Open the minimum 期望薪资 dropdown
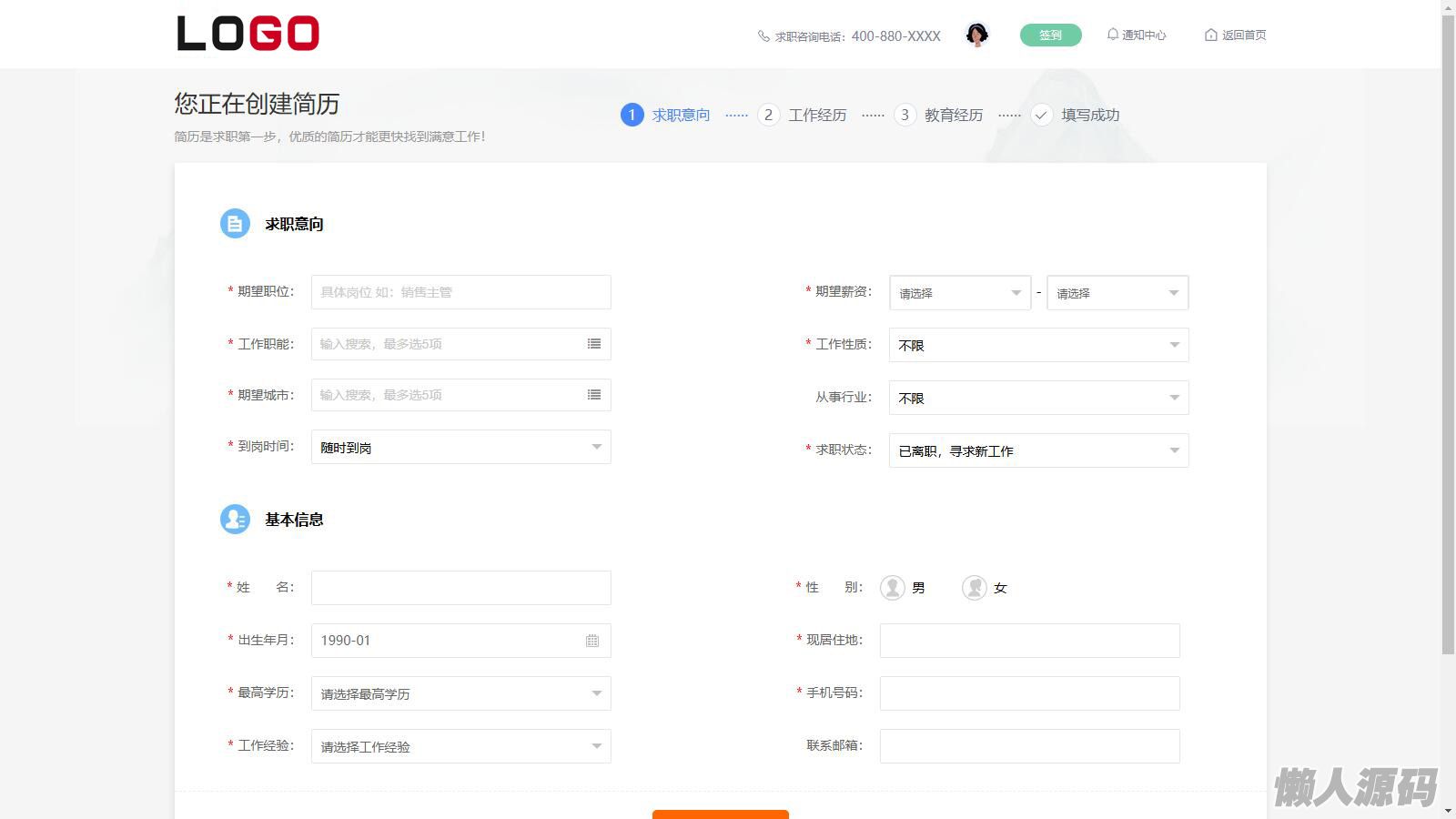1456x819 pixels. (960, 293)
